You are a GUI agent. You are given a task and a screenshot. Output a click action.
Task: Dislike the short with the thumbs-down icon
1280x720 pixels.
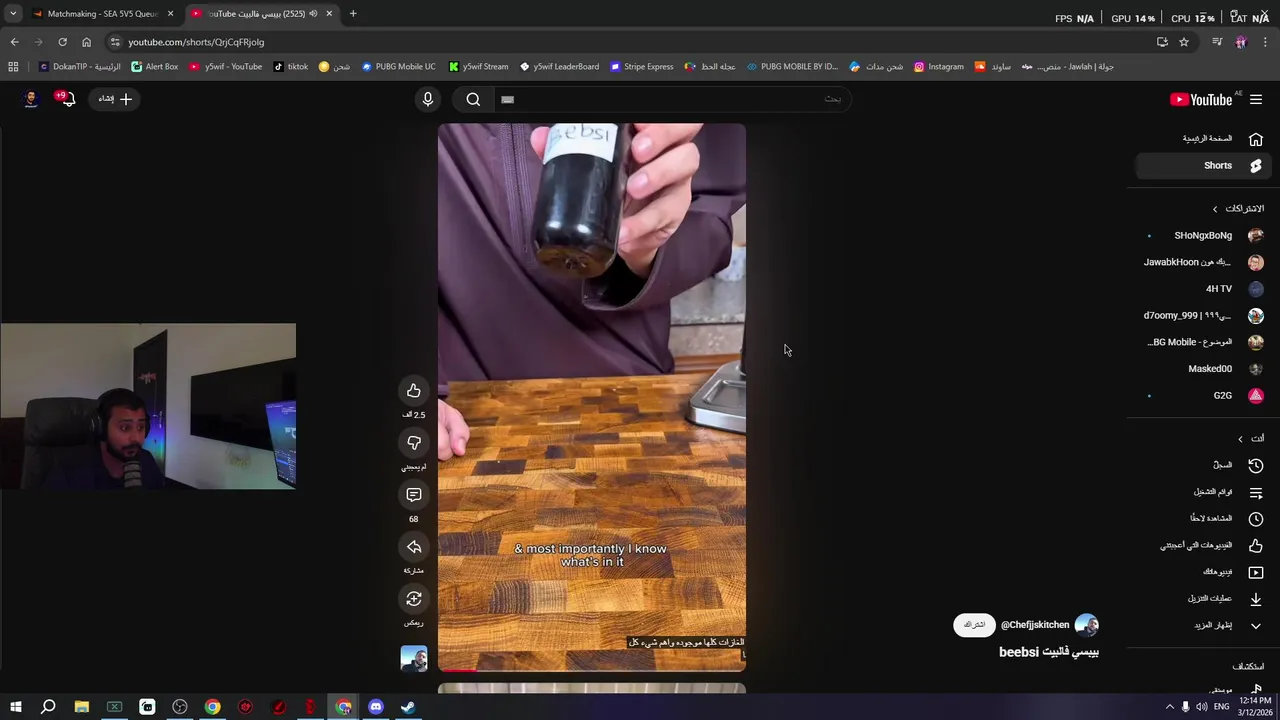point(414,442)
